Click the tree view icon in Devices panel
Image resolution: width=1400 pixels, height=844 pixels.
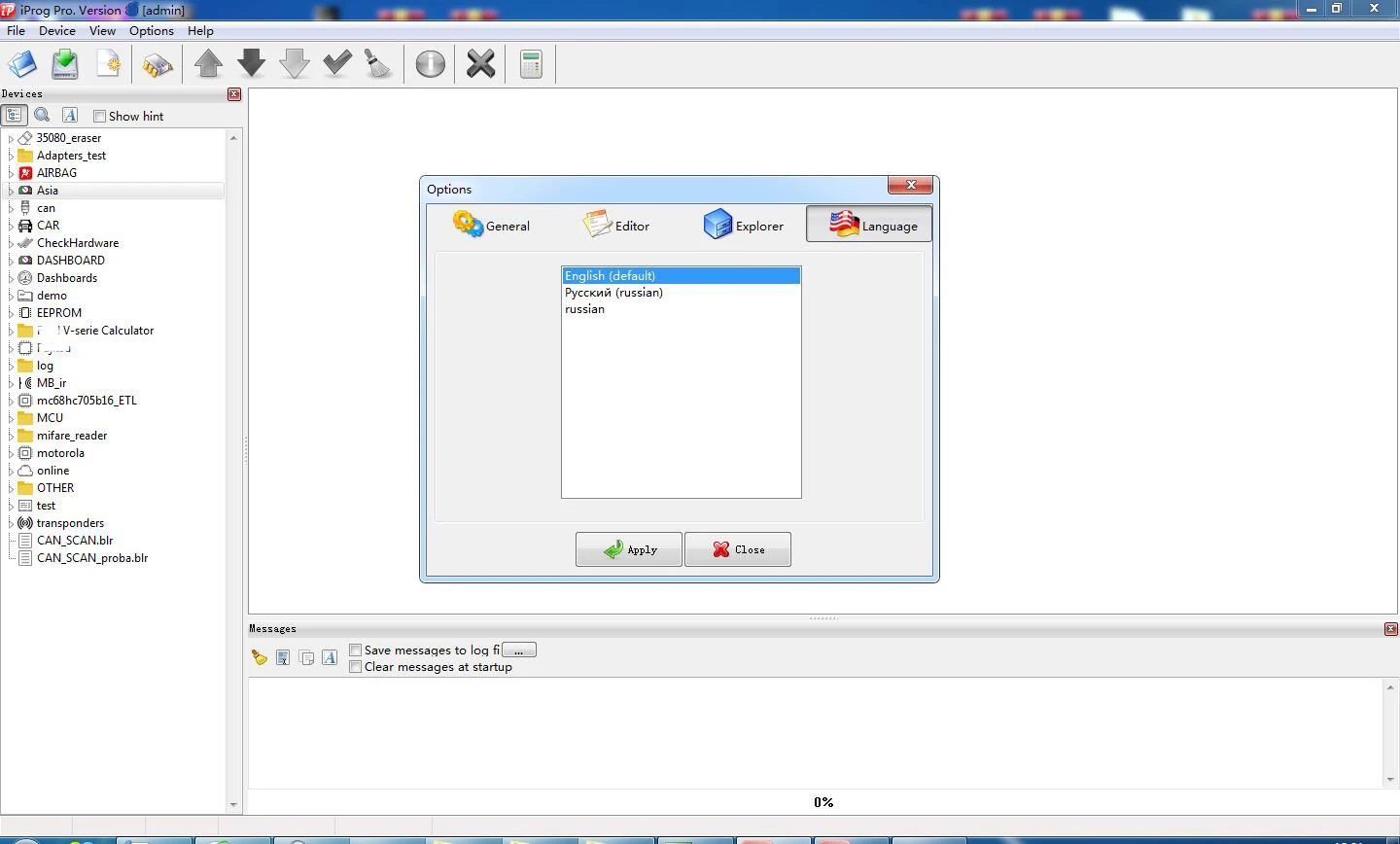coord(14,115)
